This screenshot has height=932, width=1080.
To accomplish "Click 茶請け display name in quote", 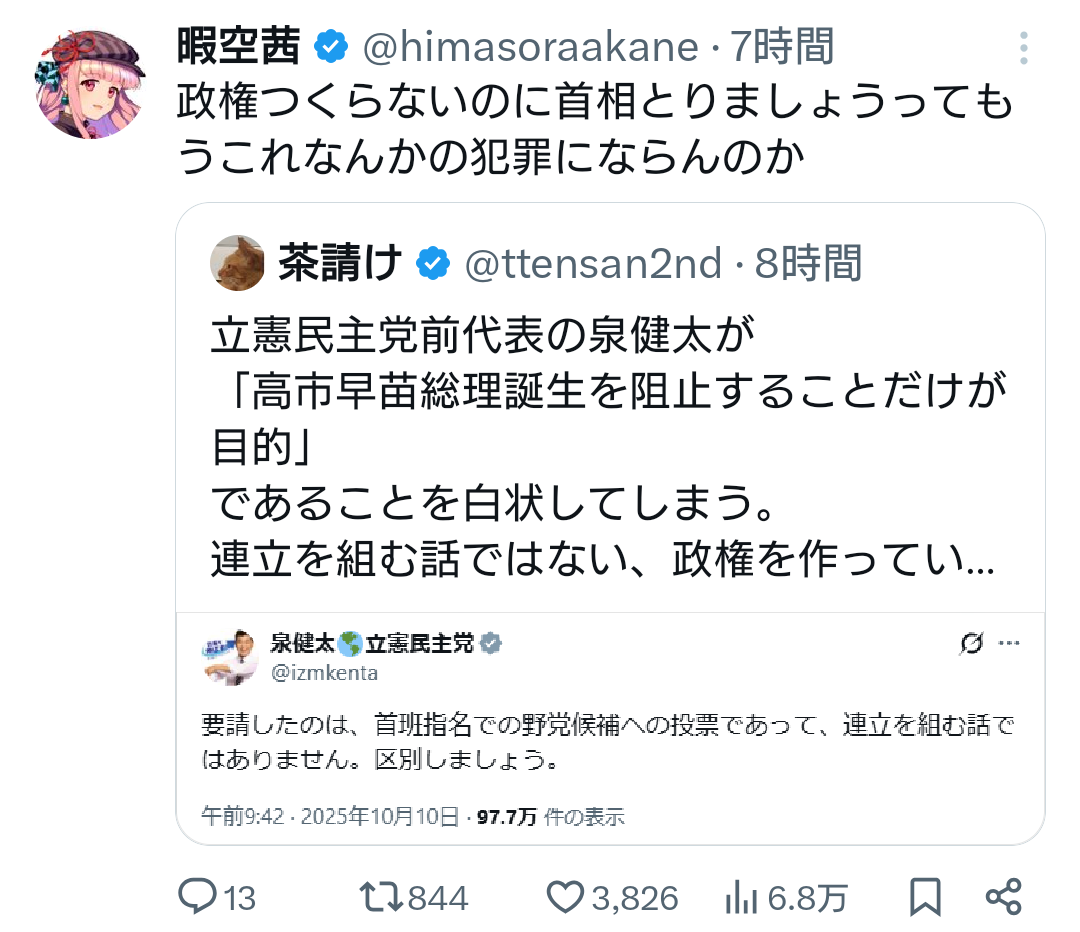I will click(x=340, y=263).
